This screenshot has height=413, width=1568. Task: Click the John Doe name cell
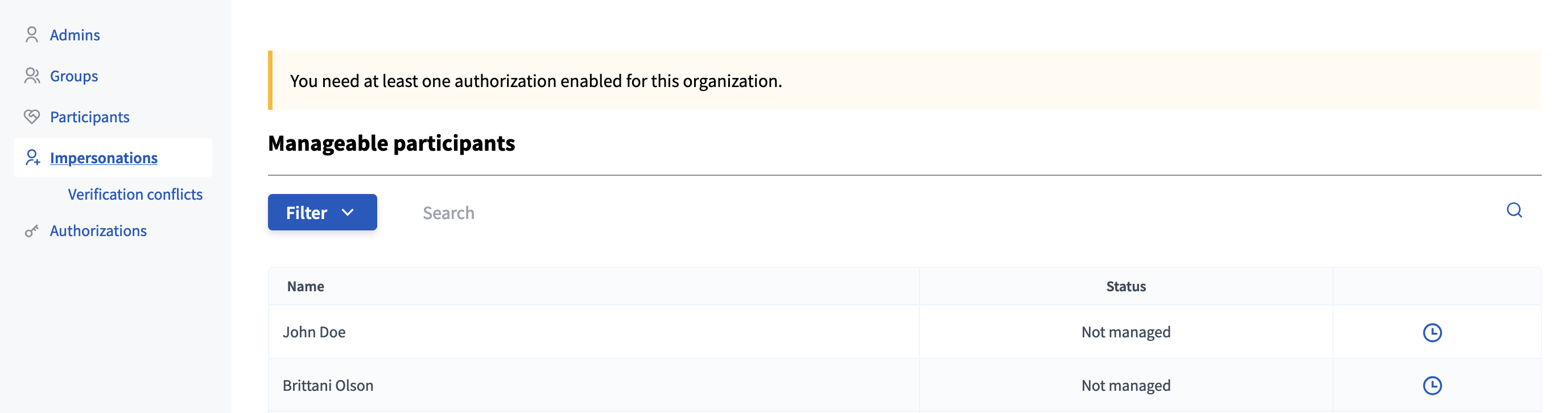tap(314, 332)
